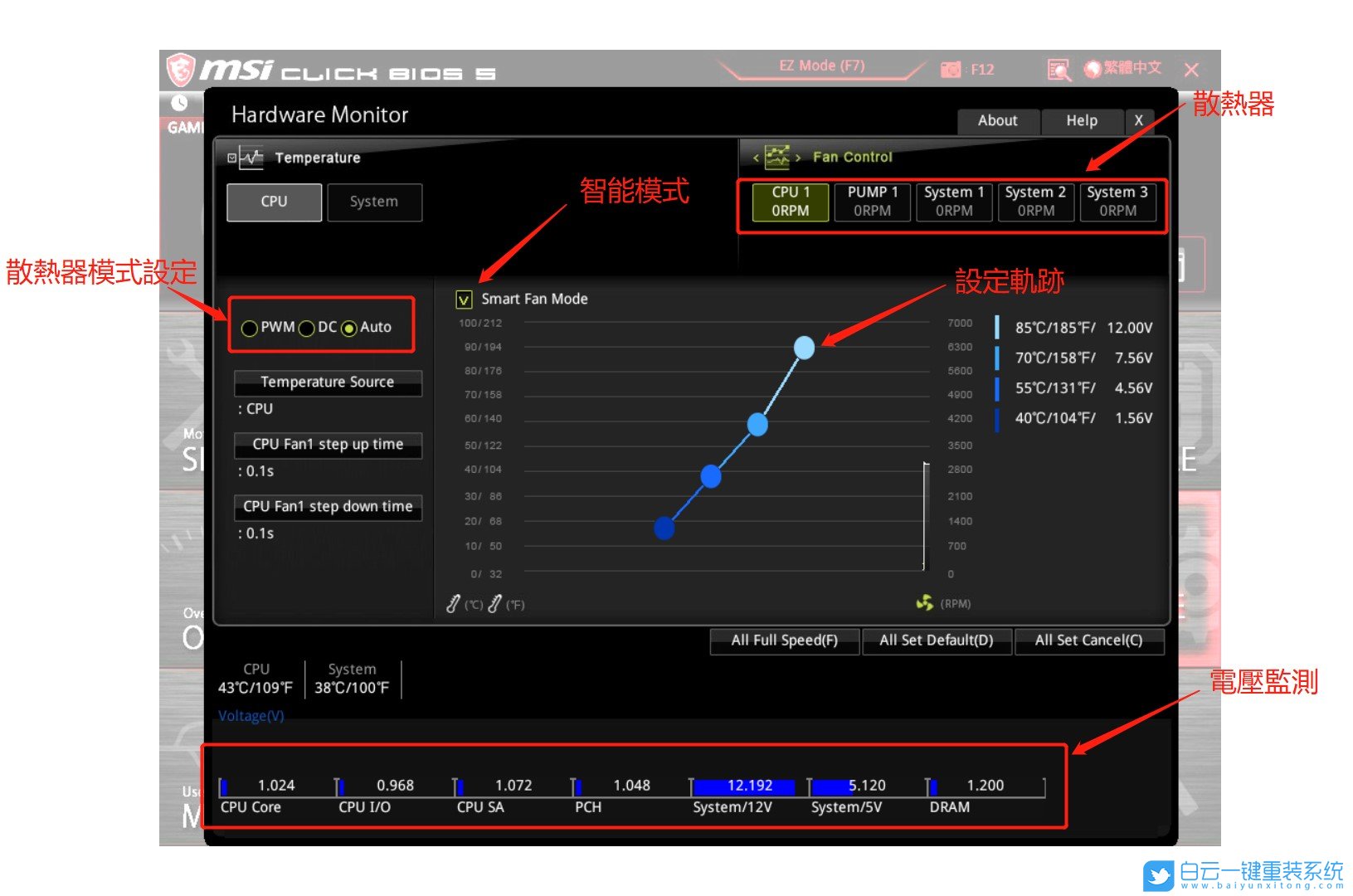This screenshot has height=896, width=1353.
Task: Click the RPM fan icon below chart
Action: point(924,603)
